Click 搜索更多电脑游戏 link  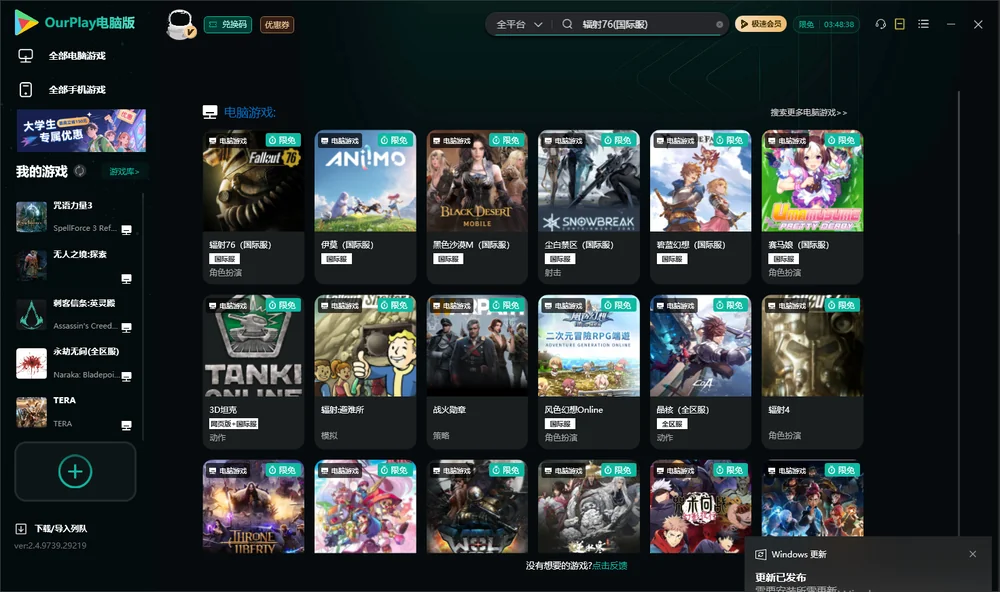(809, 112)
